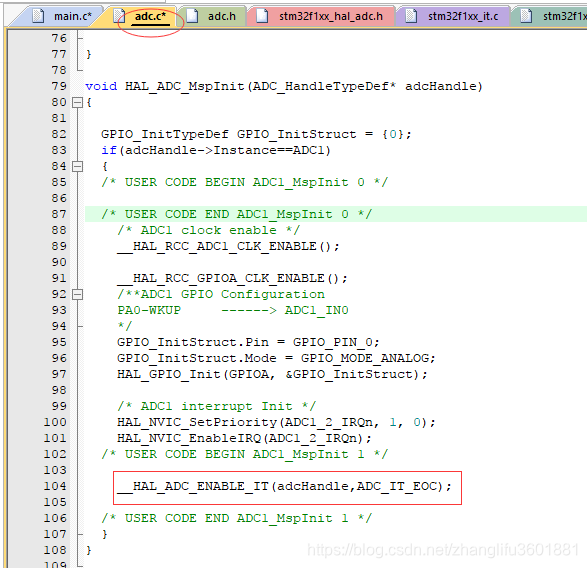Click the GPIO_InitTypeDef declaration line

(256, 134)
